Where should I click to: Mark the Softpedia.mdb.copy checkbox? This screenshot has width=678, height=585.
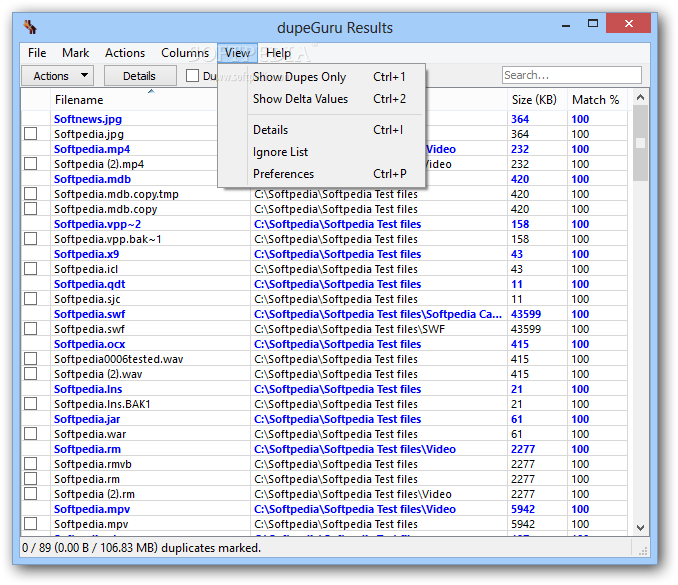pyautogui.click(x=31, y=209)
